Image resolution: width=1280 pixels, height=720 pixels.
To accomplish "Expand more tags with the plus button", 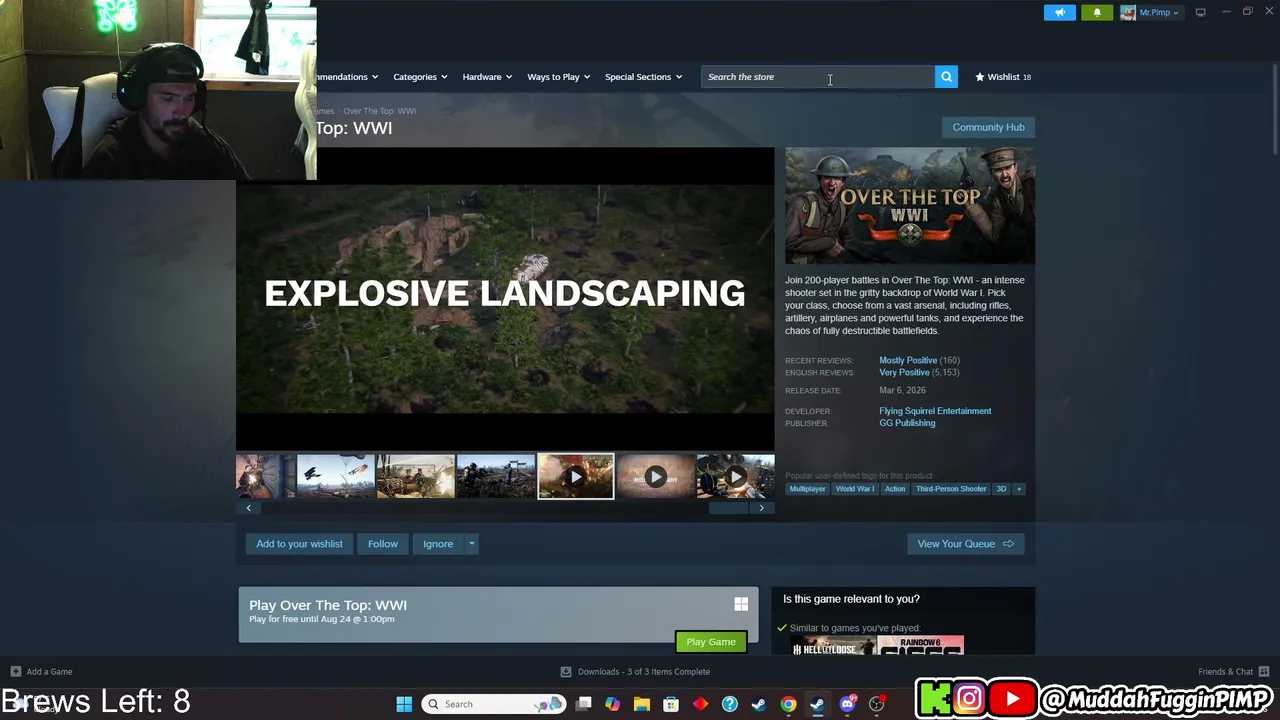I will point(1019,489).
